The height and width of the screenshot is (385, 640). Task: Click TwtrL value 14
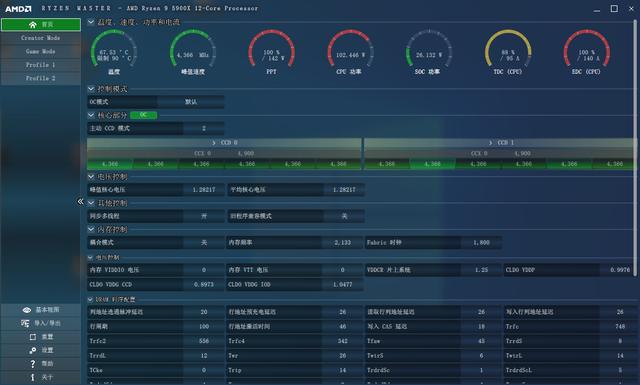pos(620,356)
